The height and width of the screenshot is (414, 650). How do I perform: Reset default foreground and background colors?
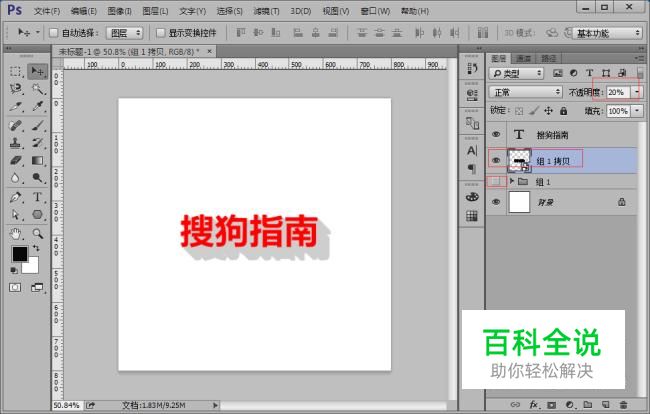(x=14, y=271)
